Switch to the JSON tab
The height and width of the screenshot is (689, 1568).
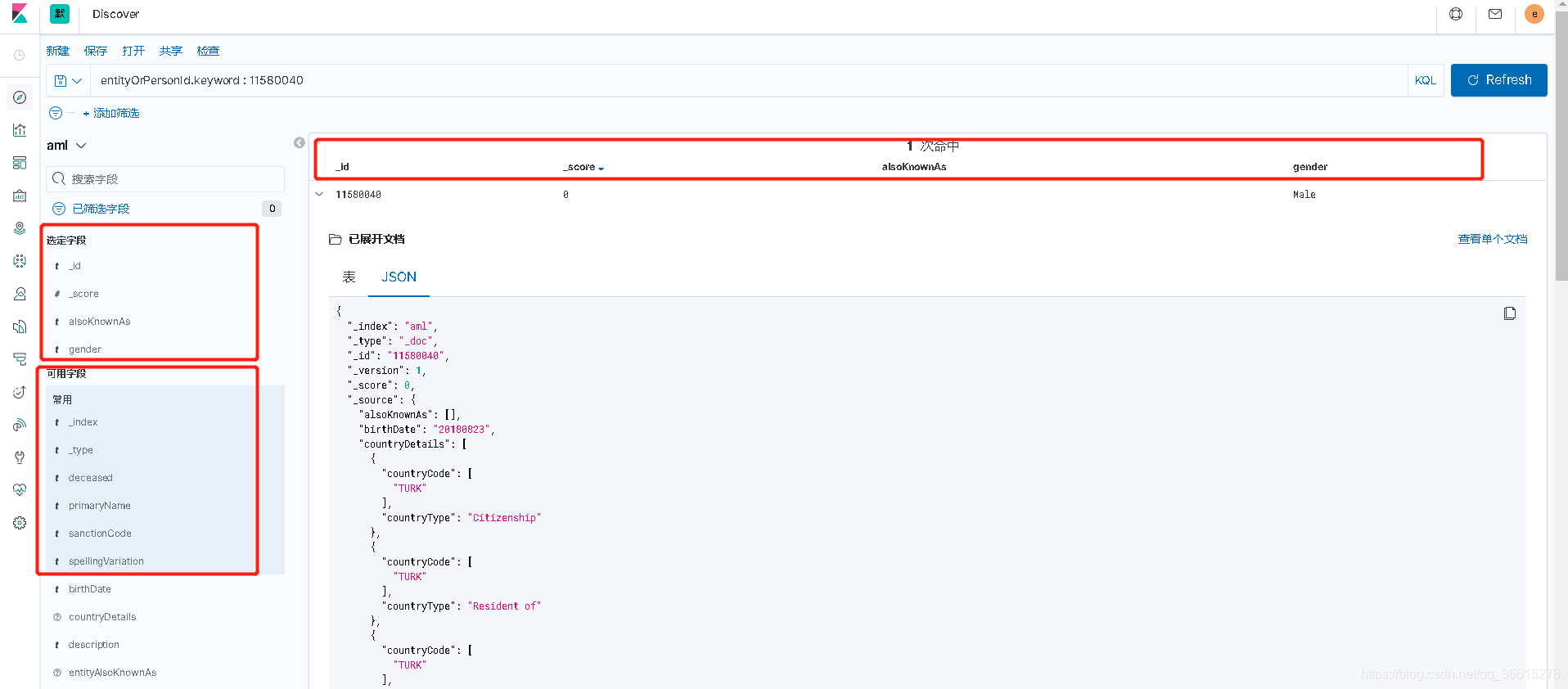[399, 277]
